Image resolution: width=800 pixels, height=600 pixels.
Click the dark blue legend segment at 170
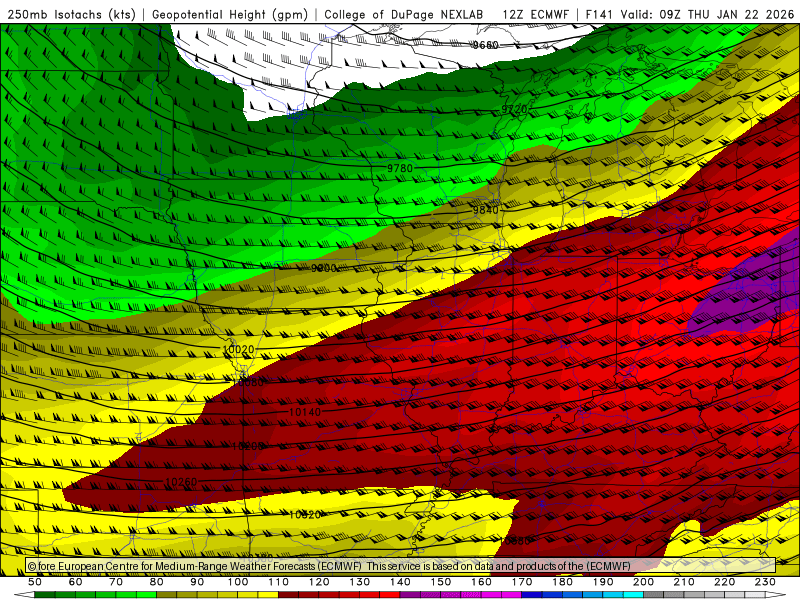point(532,595)
